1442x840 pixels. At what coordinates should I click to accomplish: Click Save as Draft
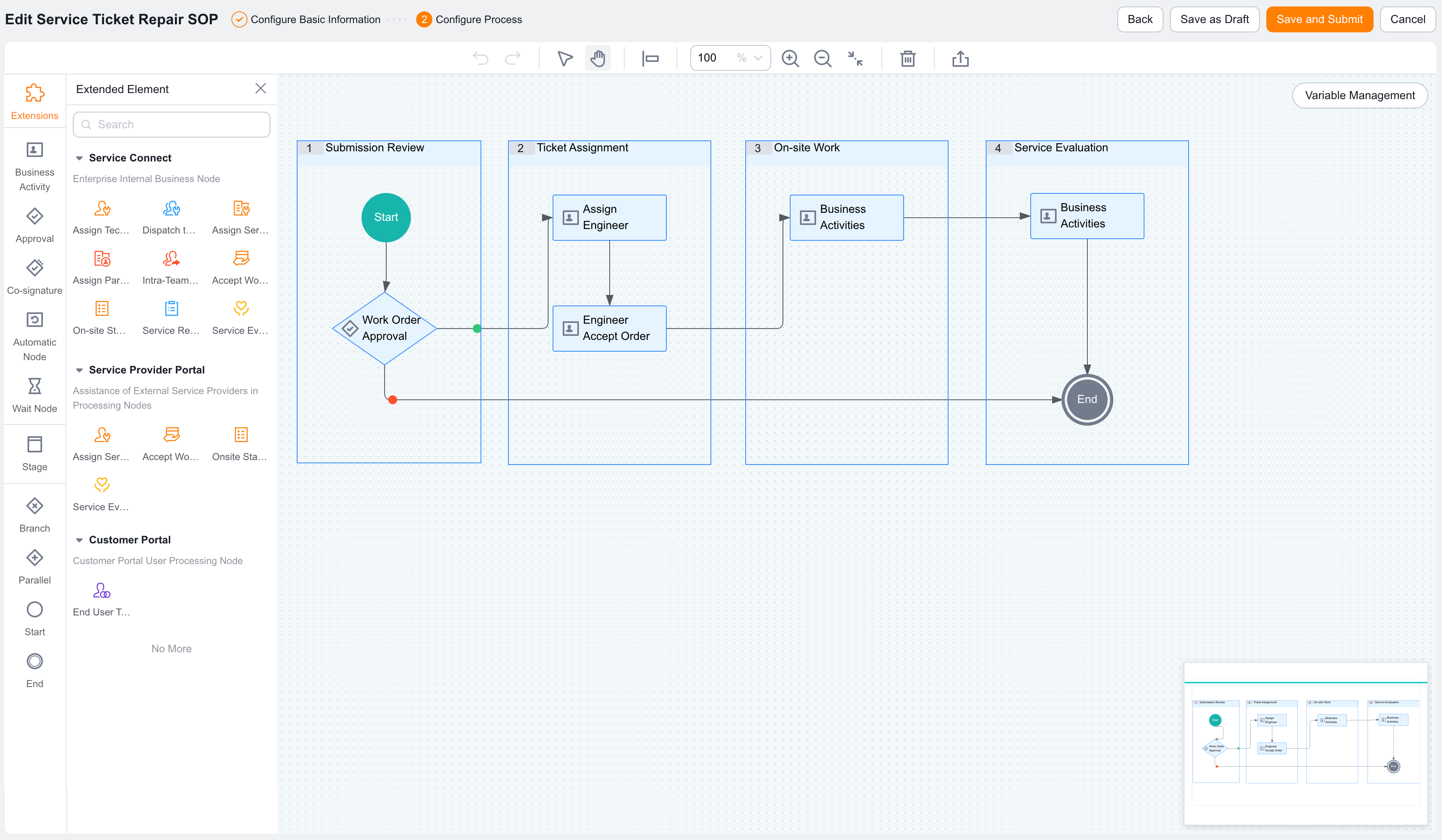click(1214, 19)
